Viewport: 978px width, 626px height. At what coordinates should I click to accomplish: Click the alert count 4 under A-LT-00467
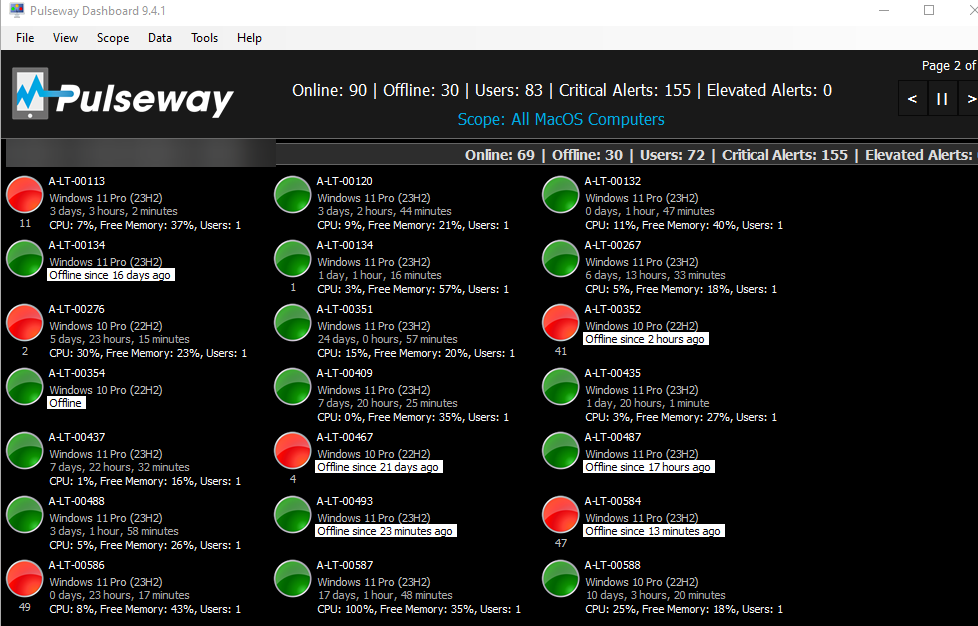(293, 479)
